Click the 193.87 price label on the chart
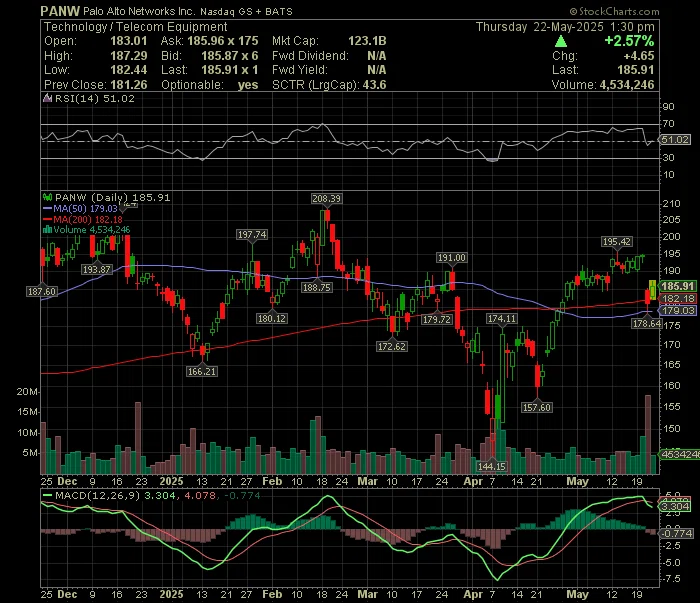The height and width of the screenshot is (603, 700). (97, 270)
